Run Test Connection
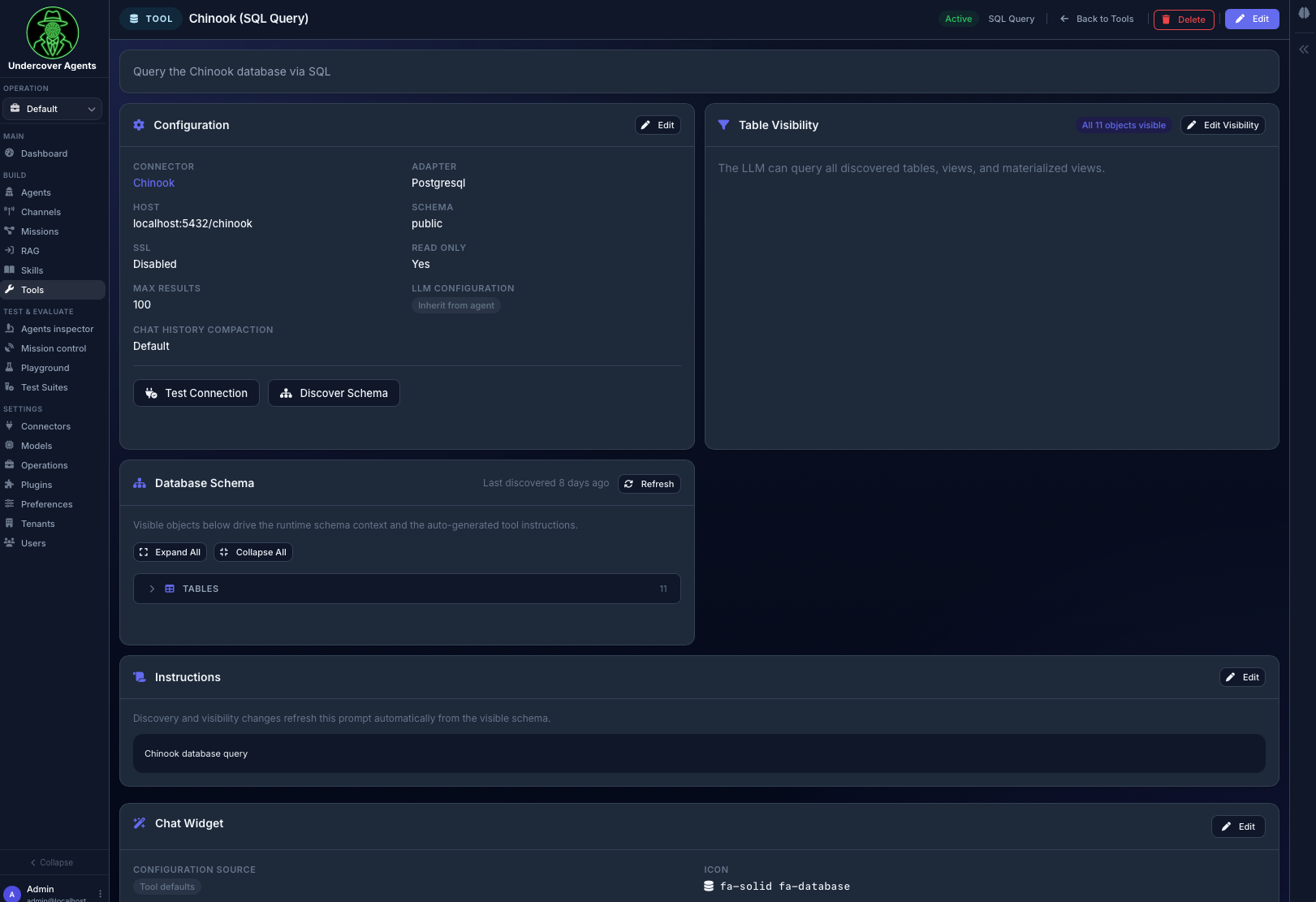The image size is (1316, 902). pos(196,393)
